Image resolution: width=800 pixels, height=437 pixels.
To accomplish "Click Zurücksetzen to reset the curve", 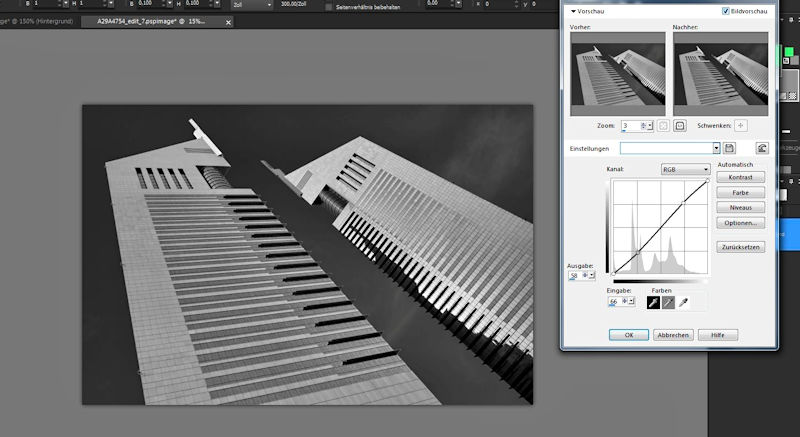I will click(740, 247).
